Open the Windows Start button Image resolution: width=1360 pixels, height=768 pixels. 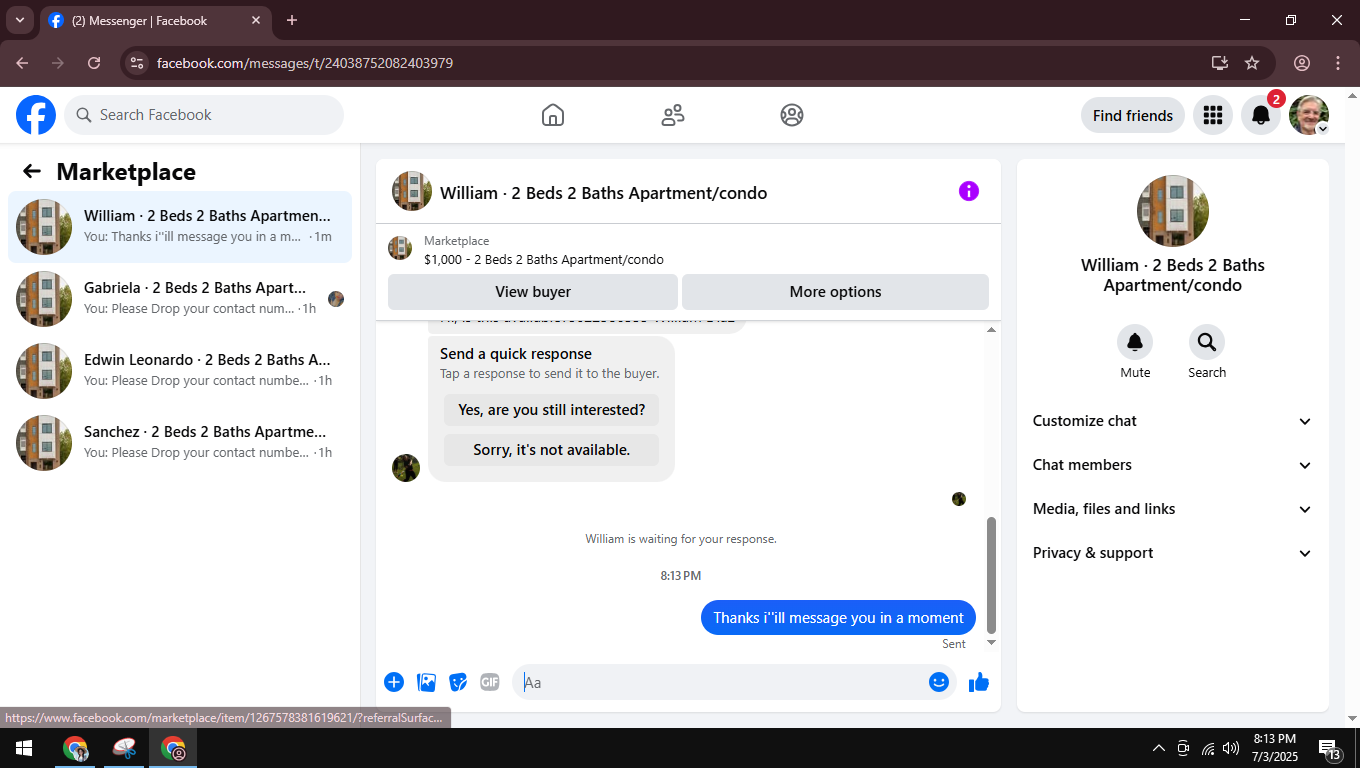point(23,748)
